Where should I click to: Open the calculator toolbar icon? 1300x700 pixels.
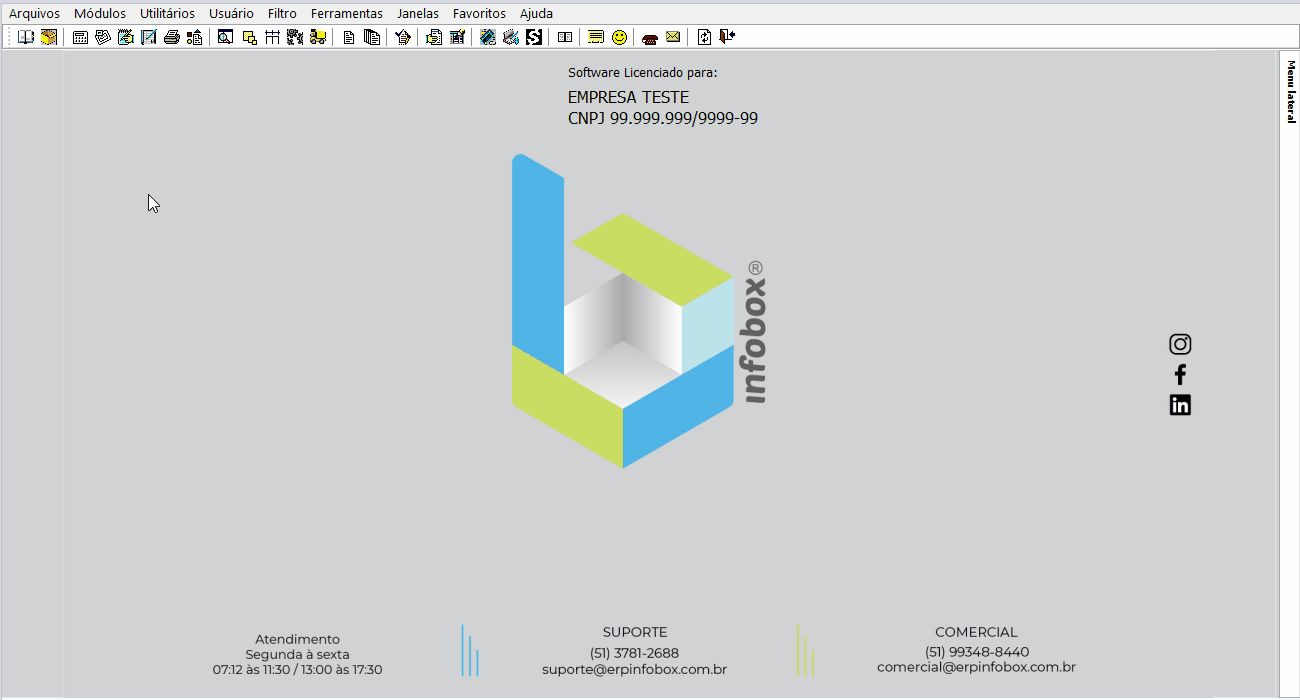[x=81, y=37]
